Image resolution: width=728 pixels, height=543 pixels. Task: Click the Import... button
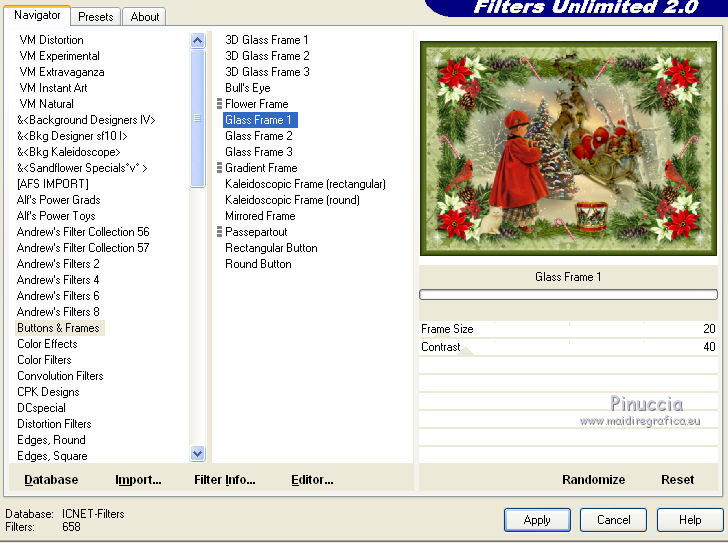[x=138, y=480]
